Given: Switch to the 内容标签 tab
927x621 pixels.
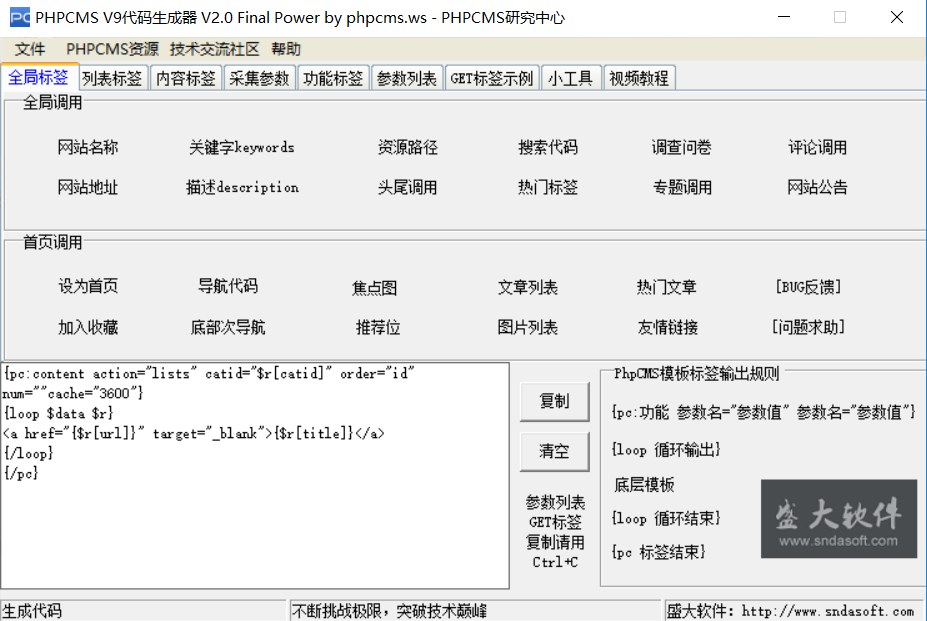Looking at the screenshot, I should (186, 78).
